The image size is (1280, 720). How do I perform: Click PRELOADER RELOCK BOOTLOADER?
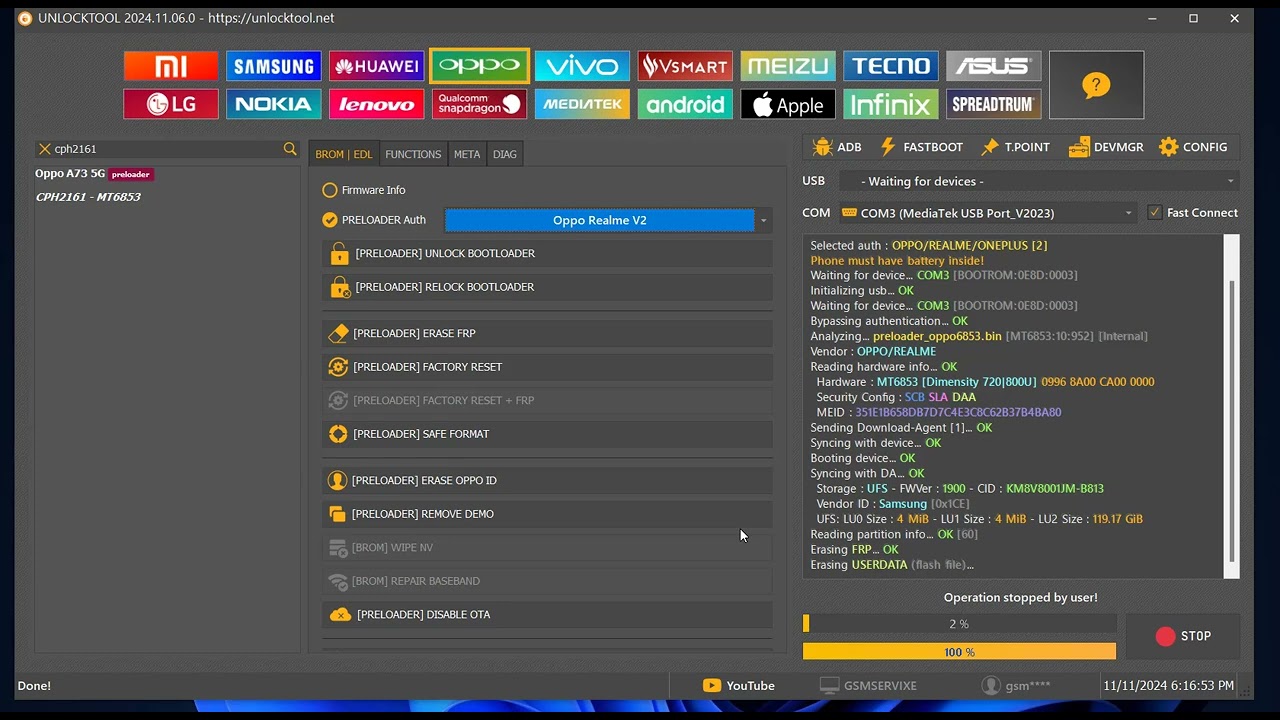point(547,287)
